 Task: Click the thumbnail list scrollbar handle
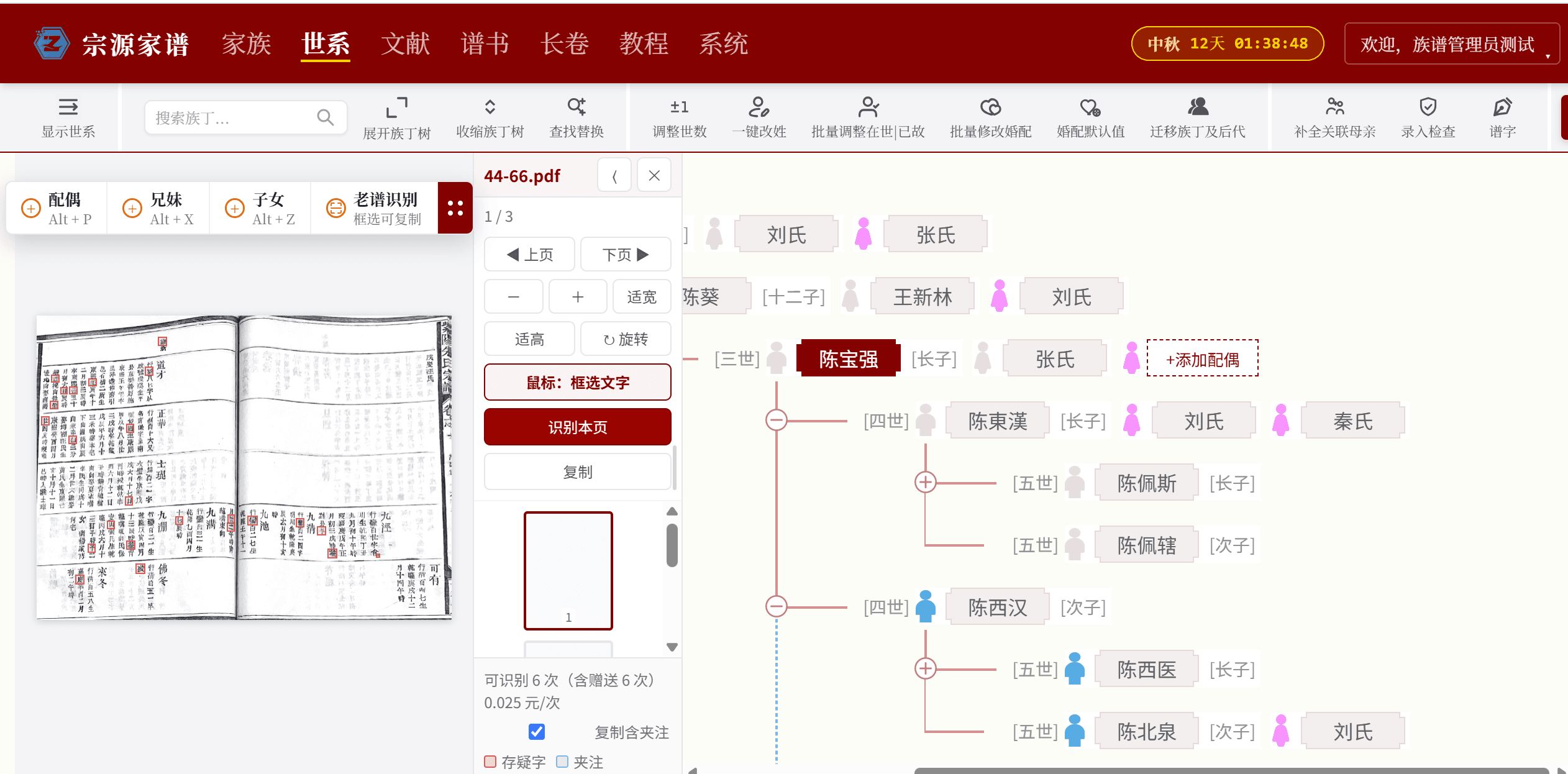672,545
